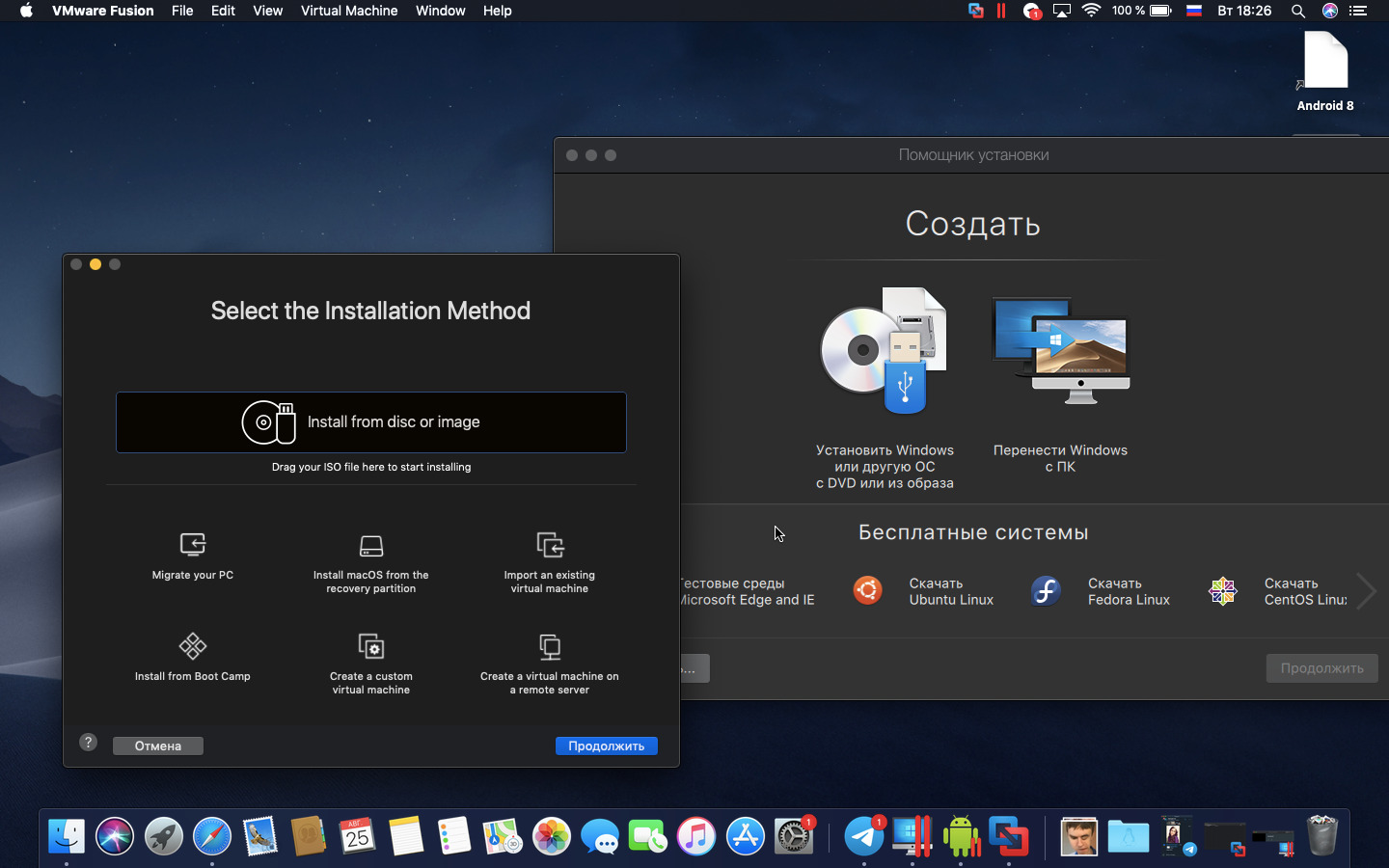Open the Virtual Machine menu
The image size is (1389, 868).
tap(348, 11)
